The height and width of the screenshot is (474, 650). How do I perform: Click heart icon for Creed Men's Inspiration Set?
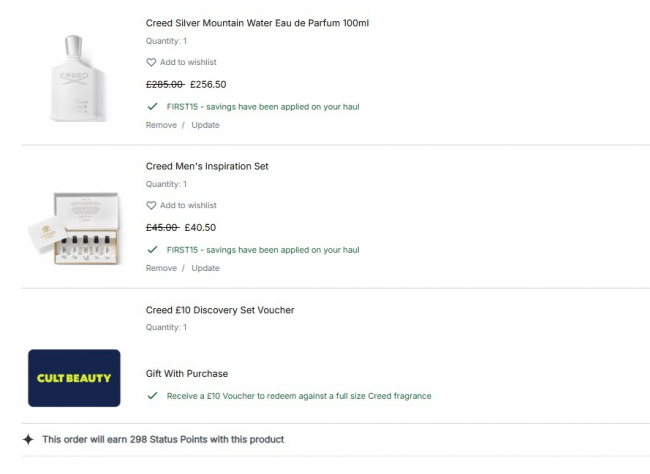pyautogui.click(x=152, y=205)
